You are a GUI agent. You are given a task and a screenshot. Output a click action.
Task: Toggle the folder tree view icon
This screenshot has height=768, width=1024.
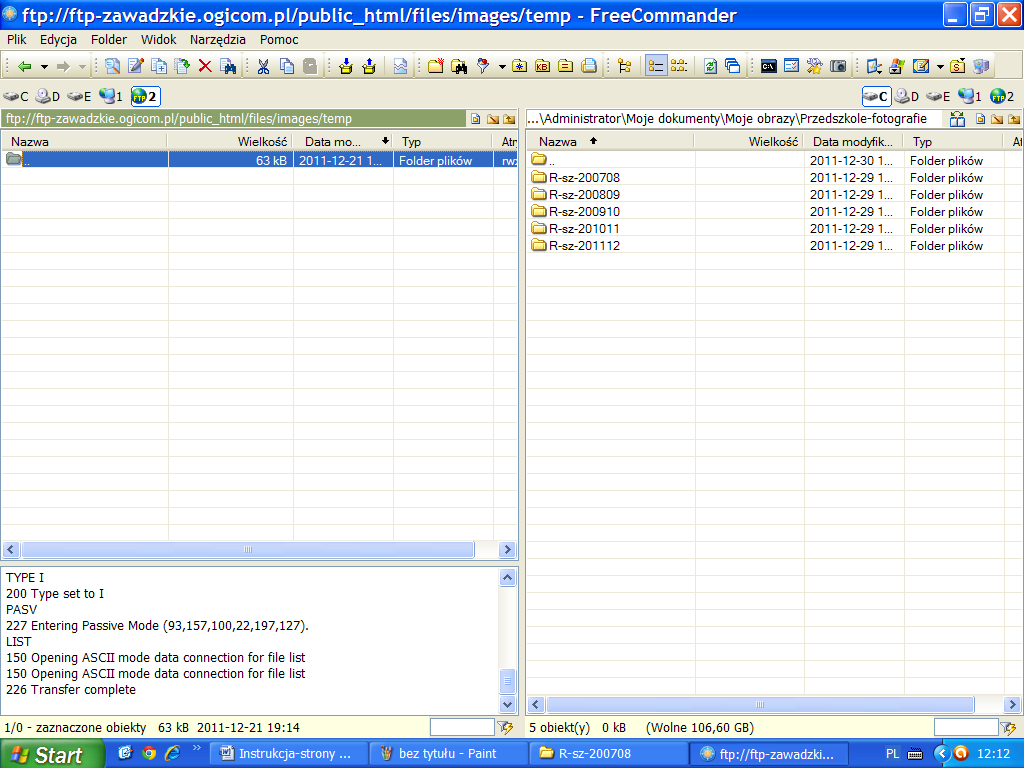coord(624,66)
